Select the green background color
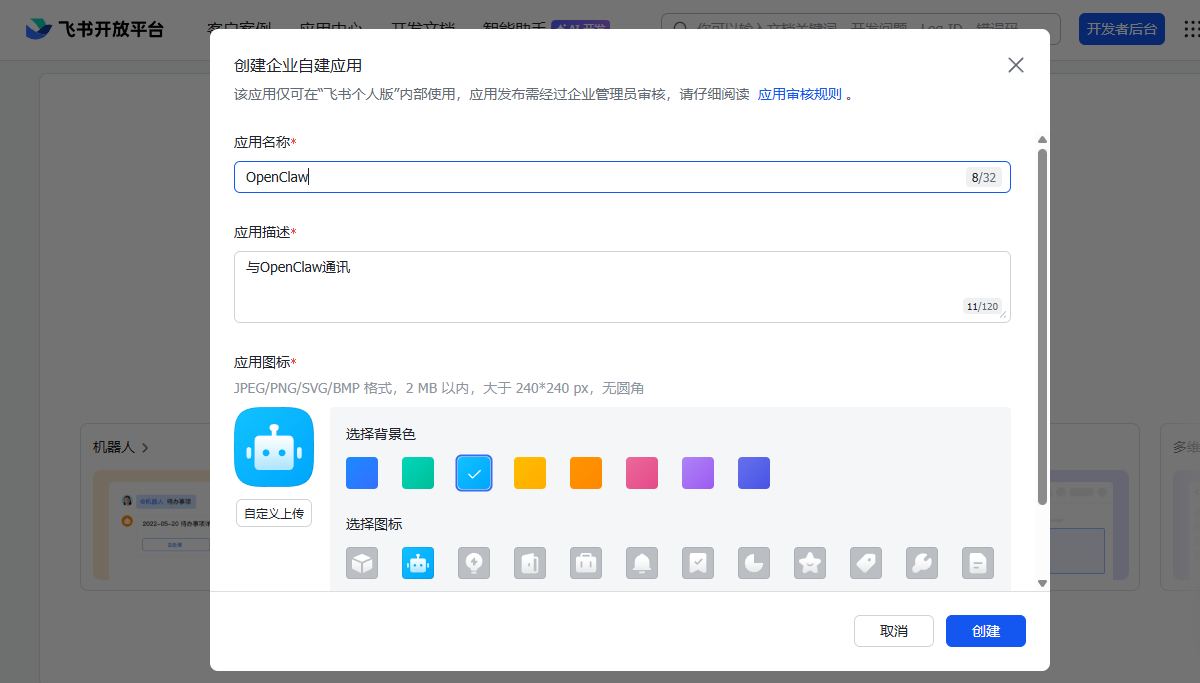Image resolution: width=1200 pixels, height=683 pixels. (x=418, y=473)
